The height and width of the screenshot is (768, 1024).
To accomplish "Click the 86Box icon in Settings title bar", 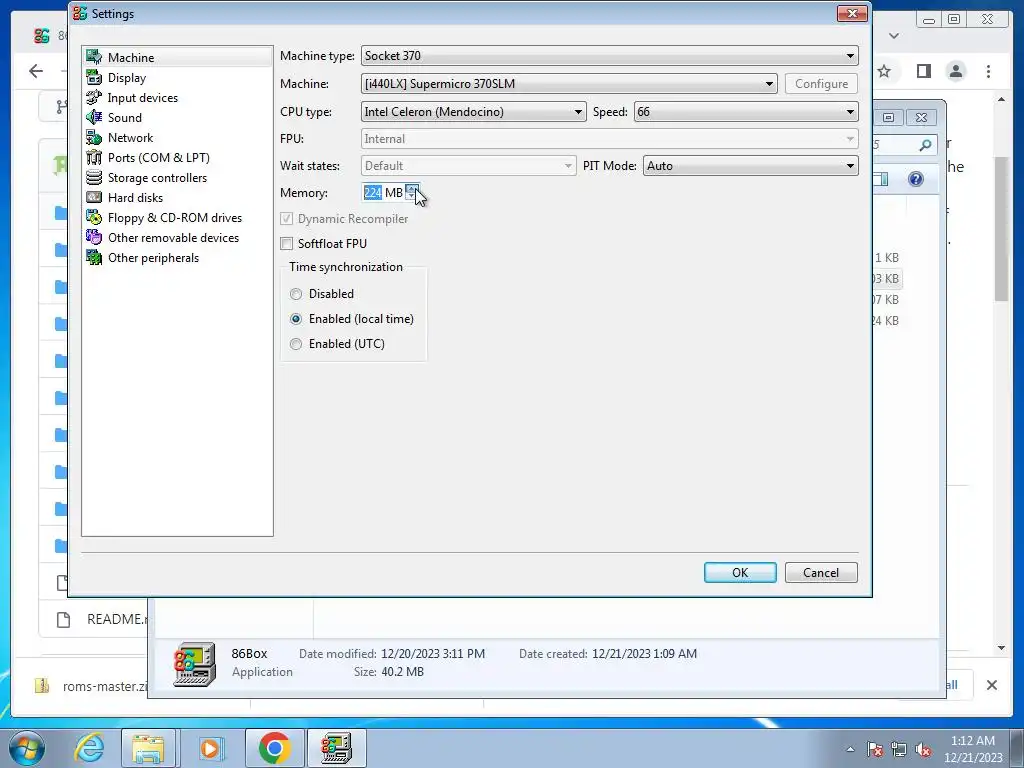I will click(x=80, y=13).
